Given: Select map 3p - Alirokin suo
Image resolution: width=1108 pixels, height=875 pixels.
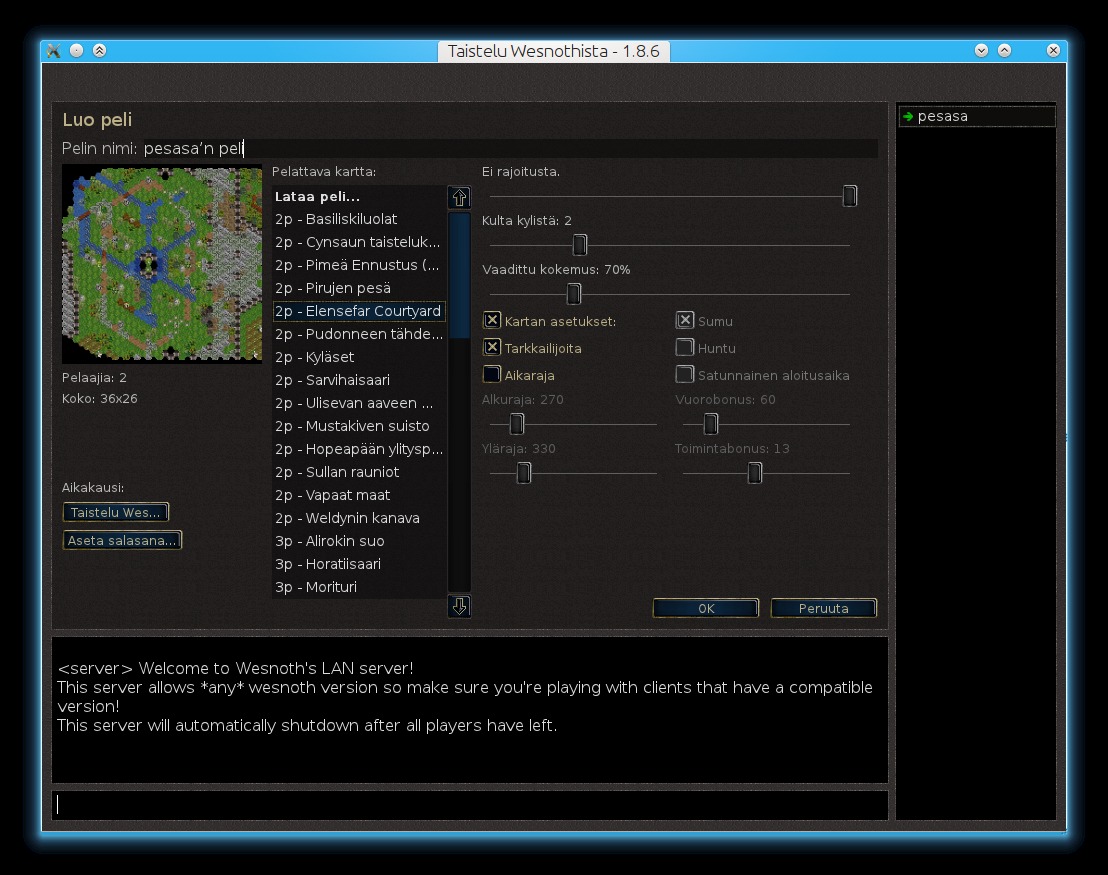Looking at the screenshot, I should (x=359, y=541).
